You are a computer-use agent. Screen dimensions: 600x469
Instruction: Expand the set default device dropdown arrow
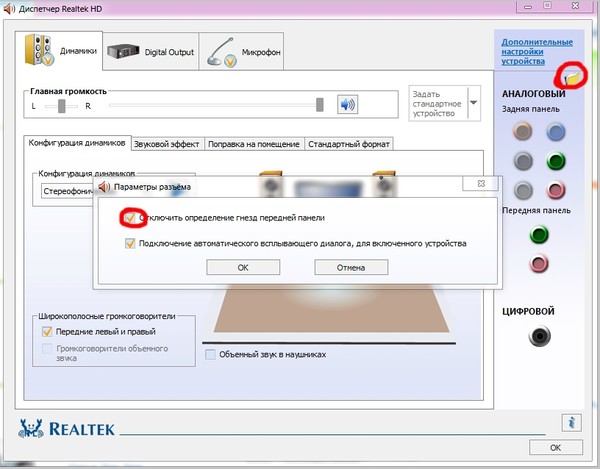coord(474,103)
